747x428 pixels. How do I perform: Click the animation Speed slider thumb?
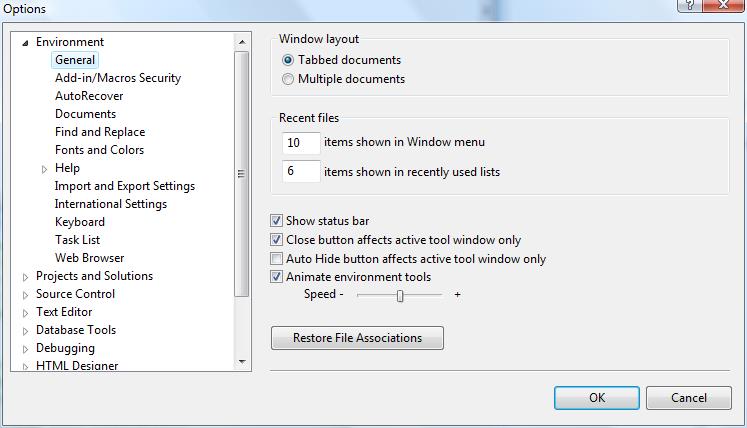[x=400, y=296]
